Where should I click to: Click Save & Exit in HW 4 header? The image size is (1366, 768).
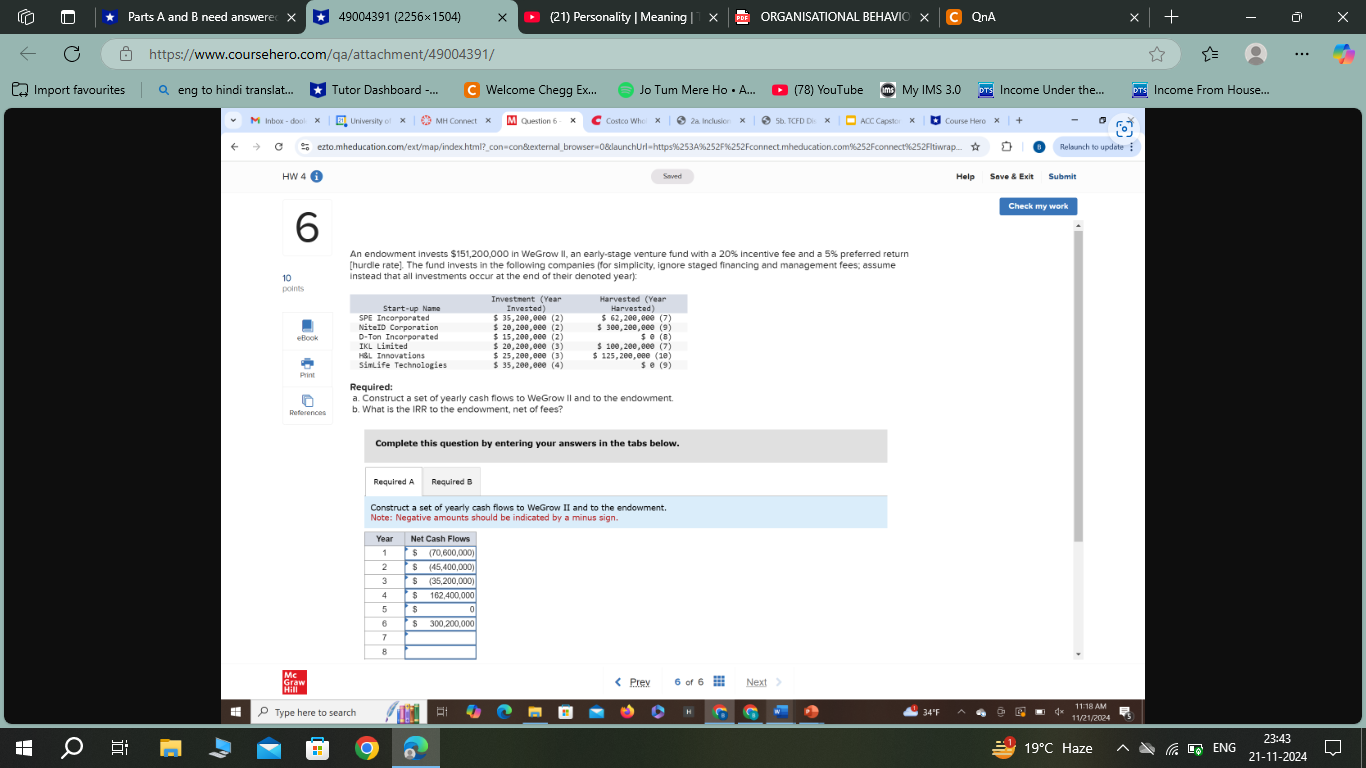coord(1011,176)
